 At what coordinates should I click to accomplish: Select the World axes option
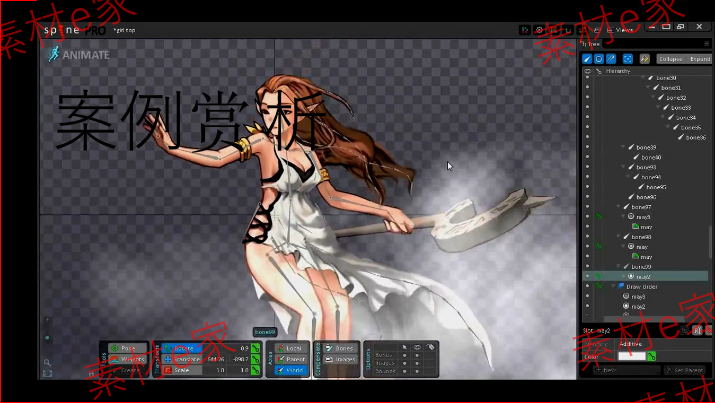point(291,370)
